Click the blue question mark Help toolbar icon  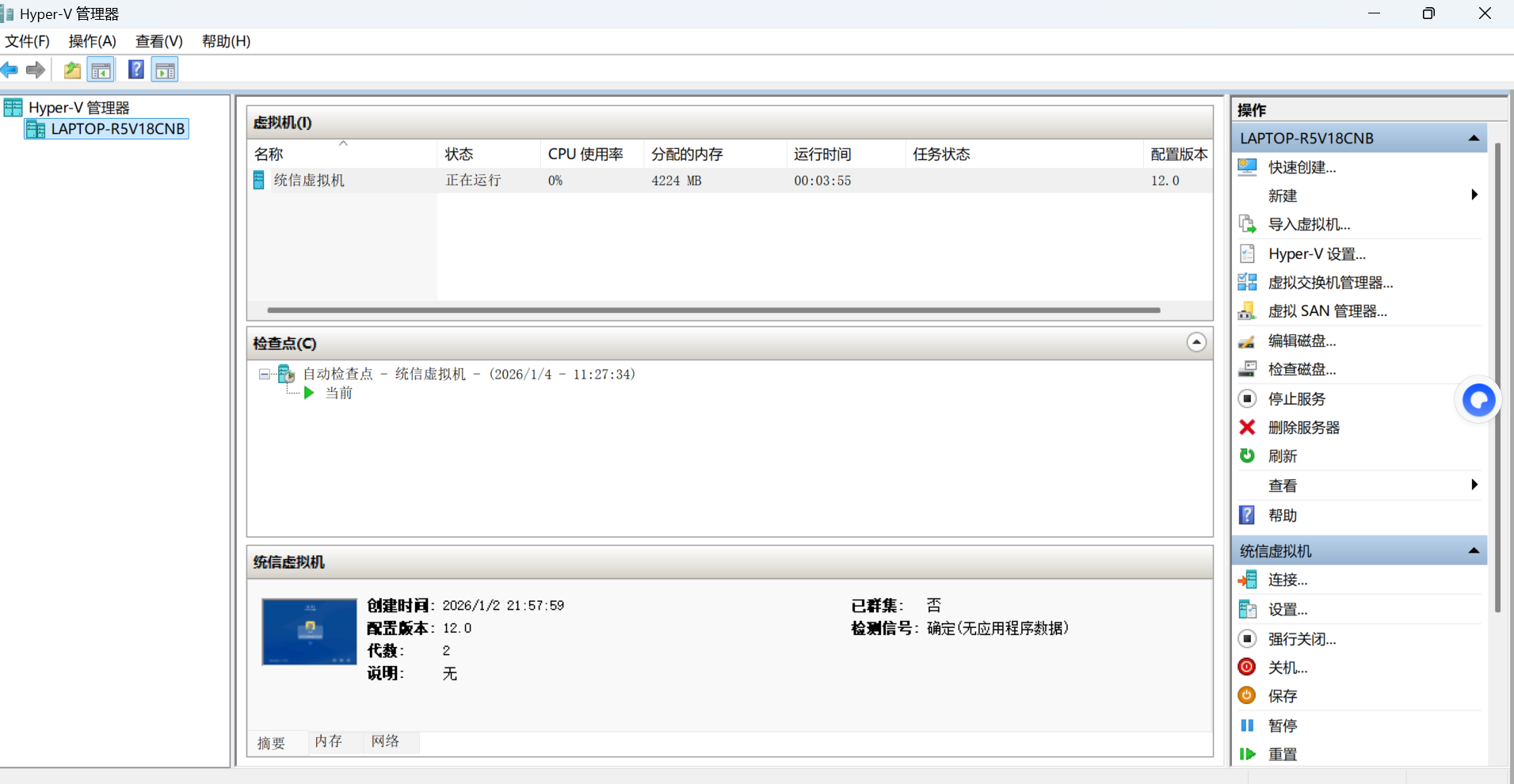[136, 70]
